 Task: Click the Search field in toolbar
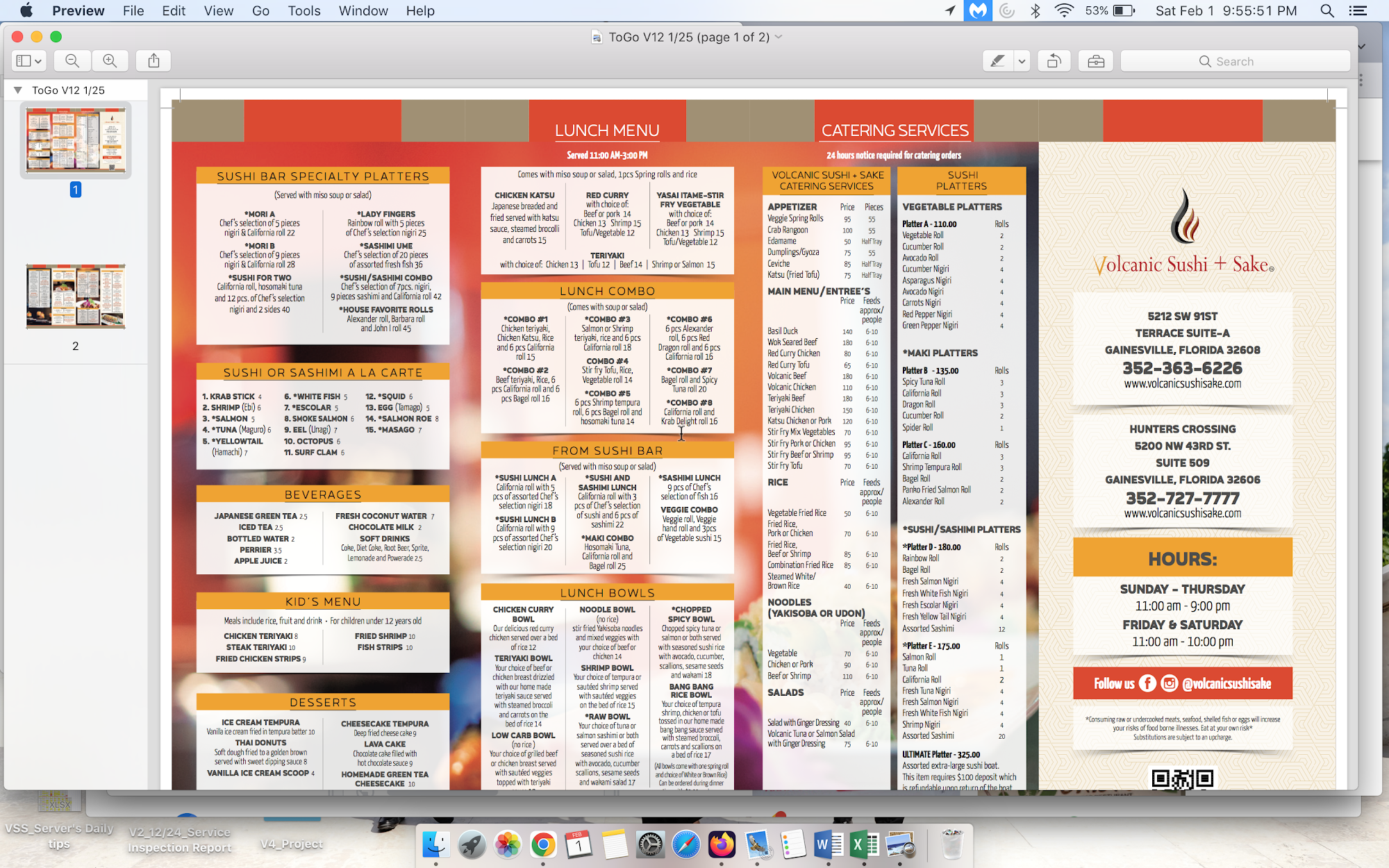point(1235,61)
